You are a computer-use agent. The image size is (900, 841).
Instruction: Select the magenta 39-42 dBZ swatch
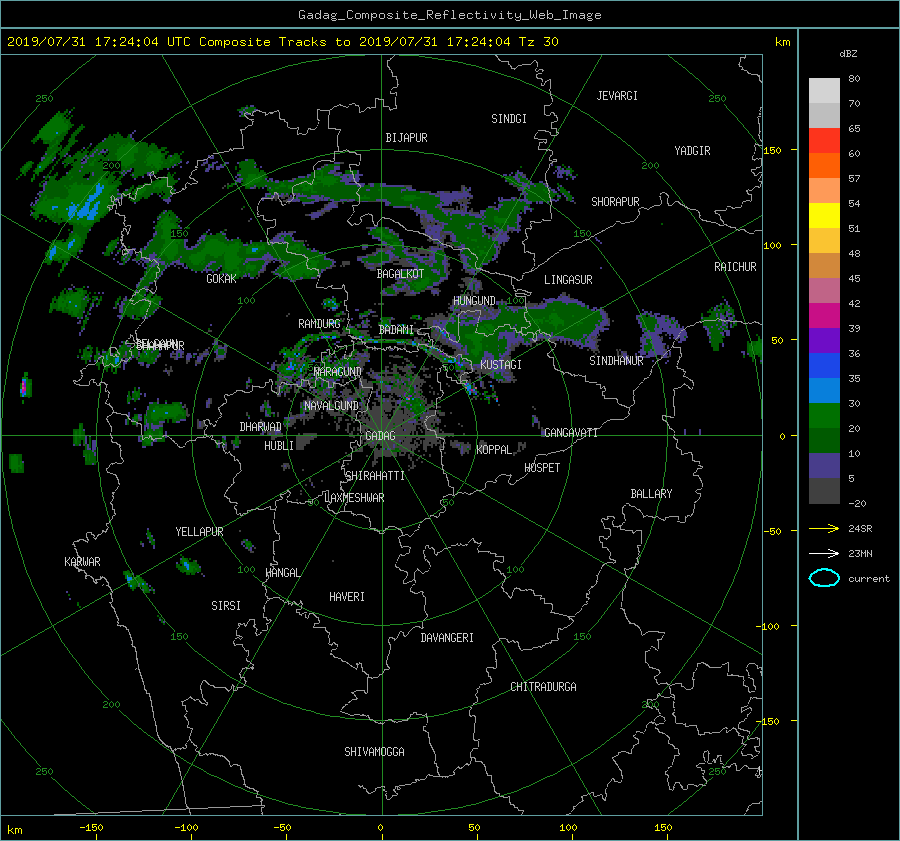(824, 316)
